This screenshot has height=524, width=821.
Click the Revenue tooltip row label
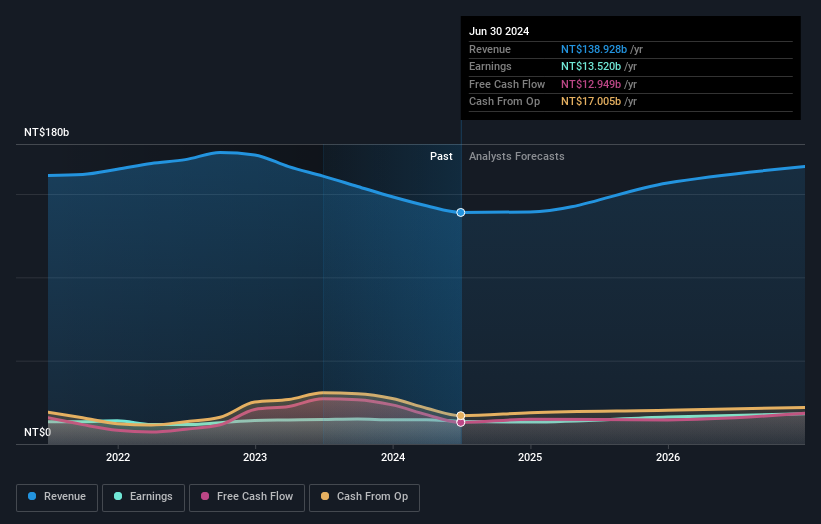click(490, 49)
